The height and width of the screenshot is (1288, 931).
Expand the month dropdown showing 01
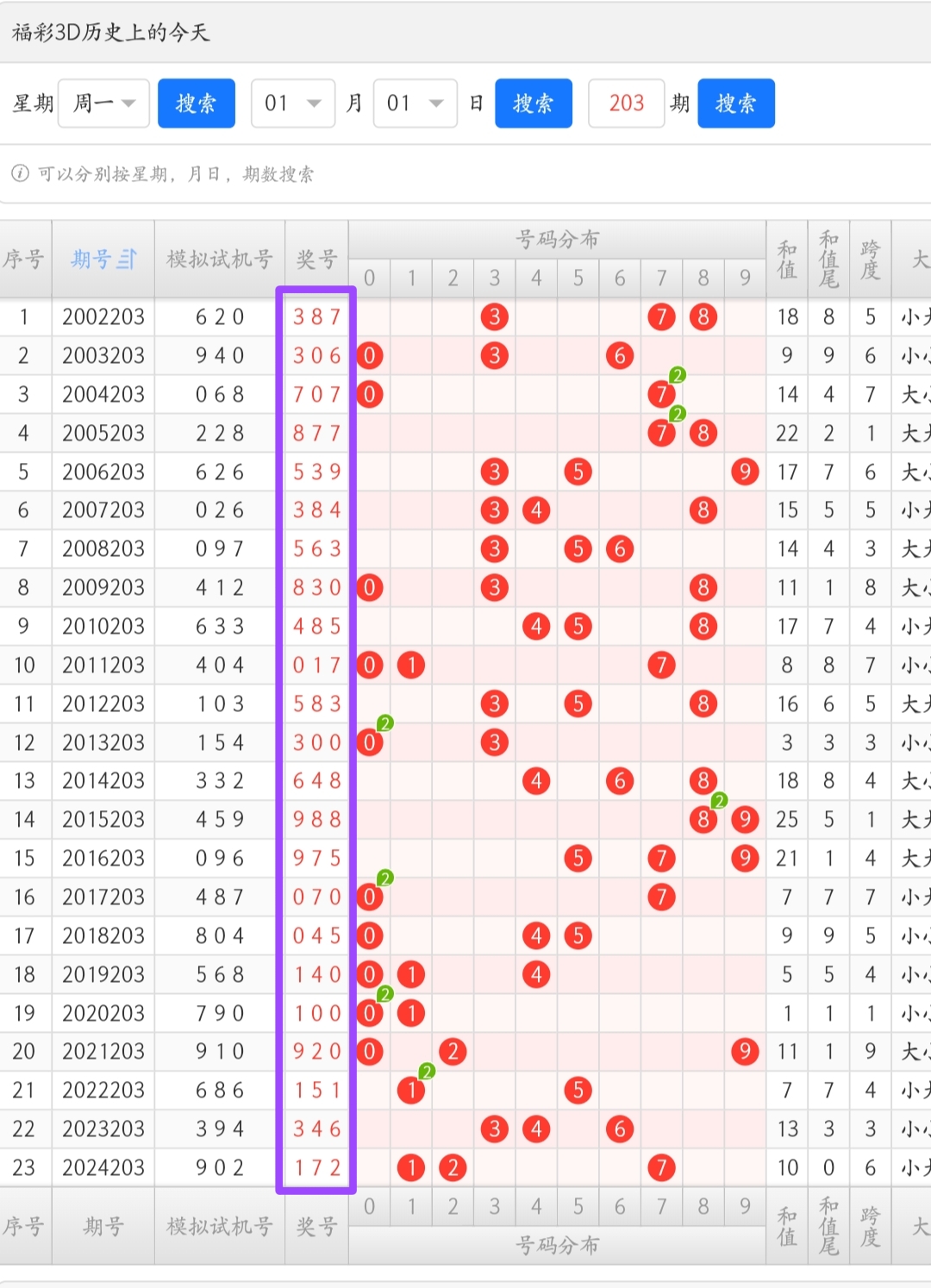coord(293,103)
